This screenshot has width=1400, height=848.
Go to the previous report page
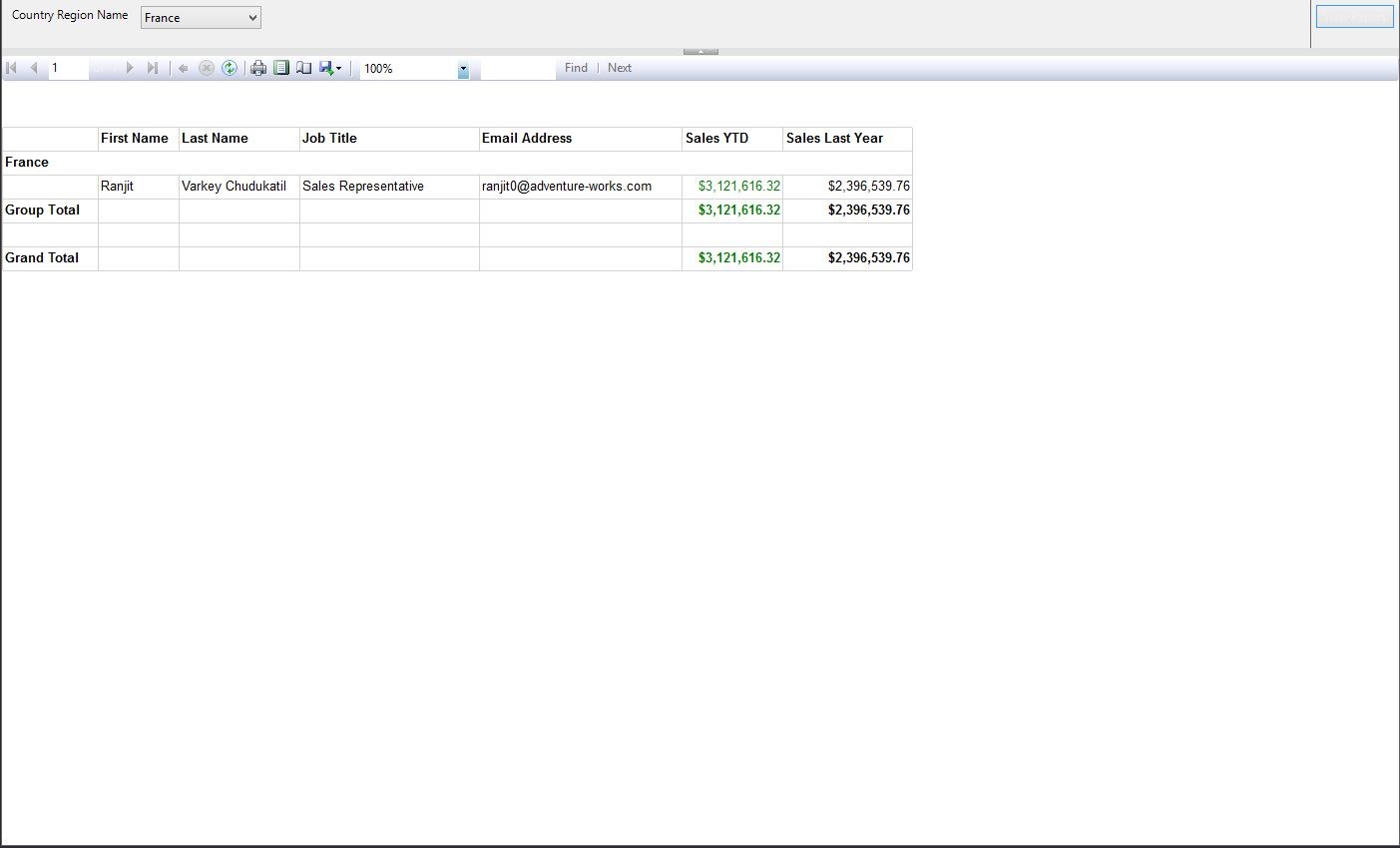point(34,68)
